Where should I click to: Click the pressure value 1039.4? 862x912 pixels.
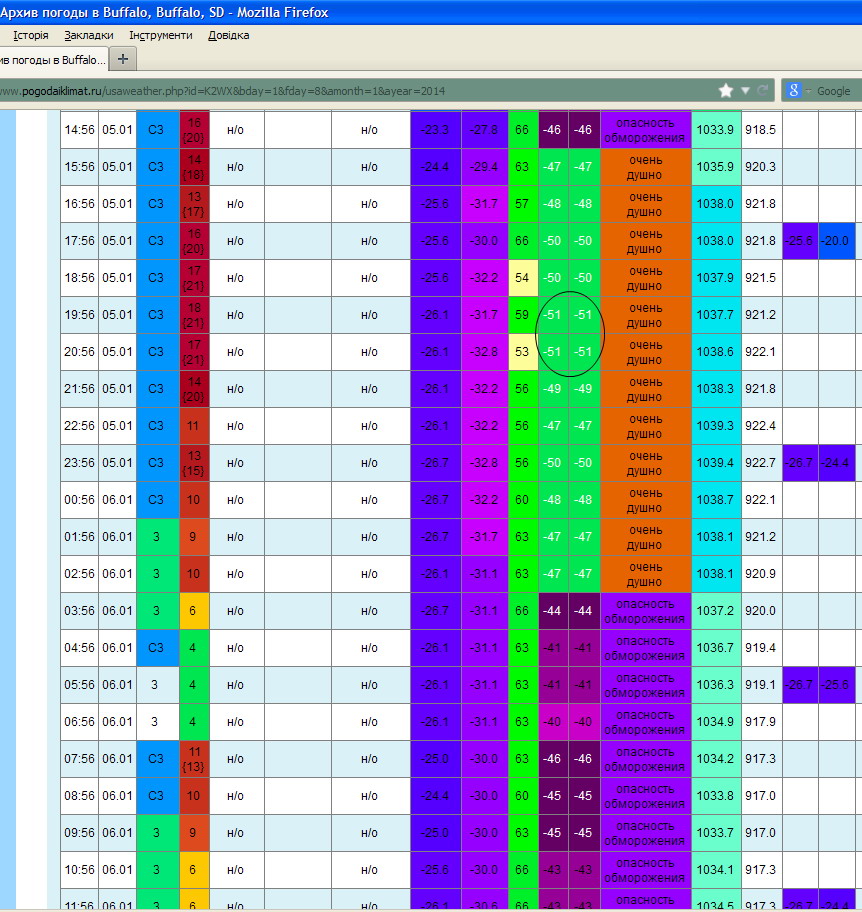click(715, 463)
